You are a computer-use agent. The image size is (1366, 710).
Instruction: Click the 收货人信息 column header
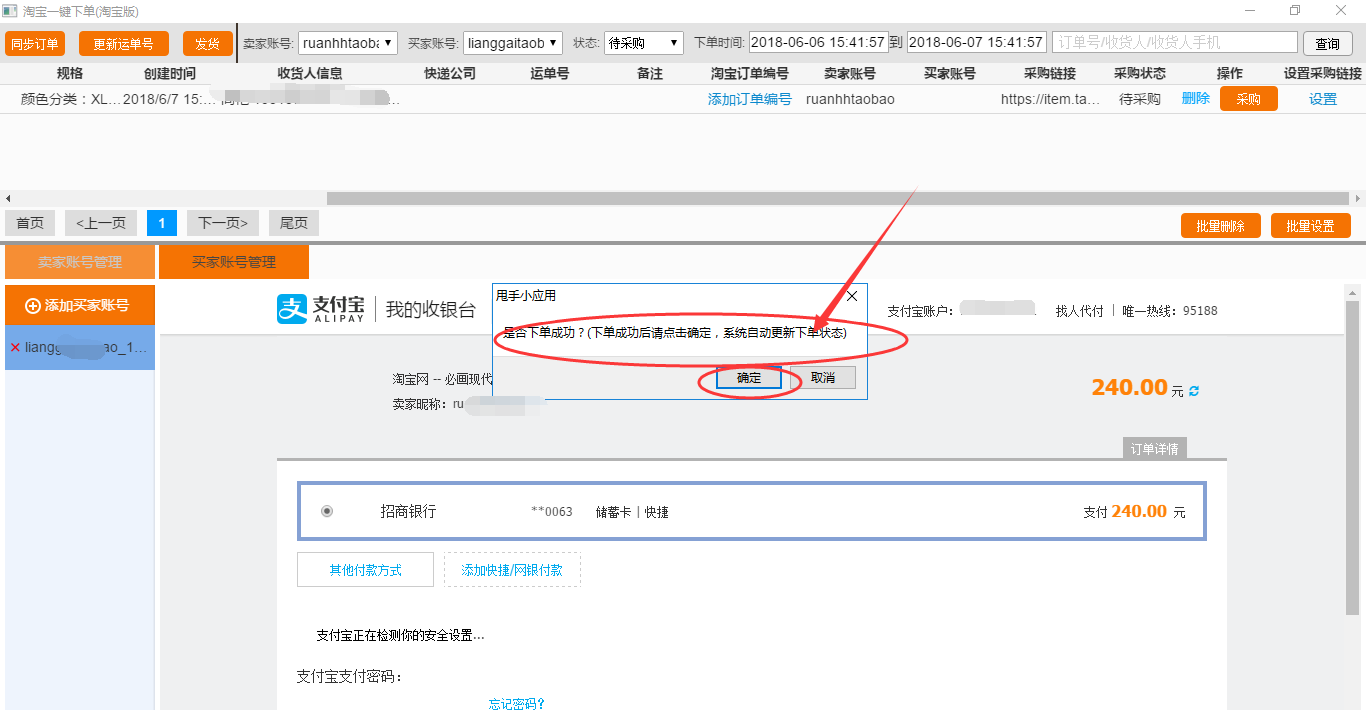click(x=310, y=74)
